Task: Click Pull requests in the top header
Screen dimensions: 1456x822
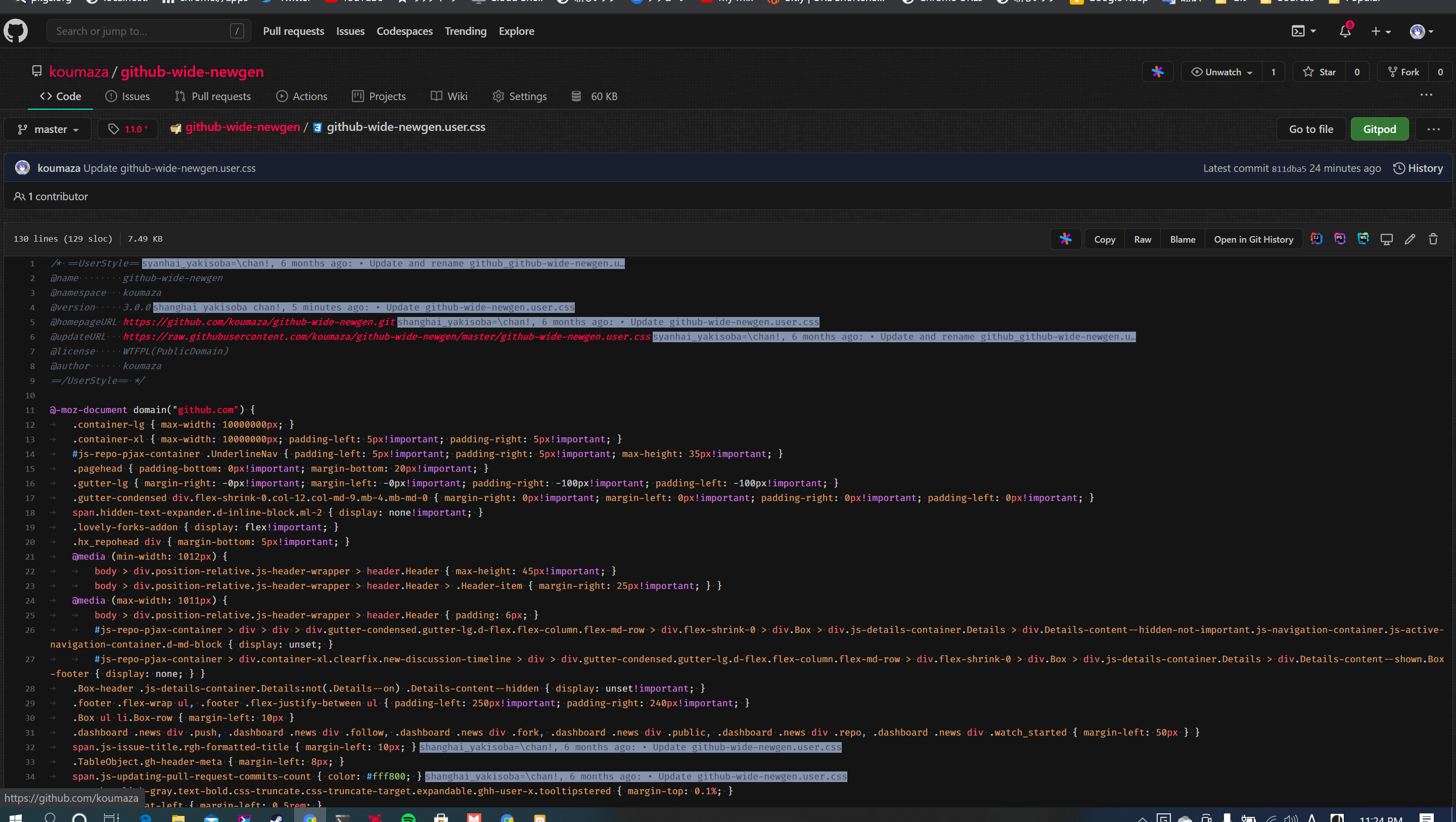Action: point(293,31)
